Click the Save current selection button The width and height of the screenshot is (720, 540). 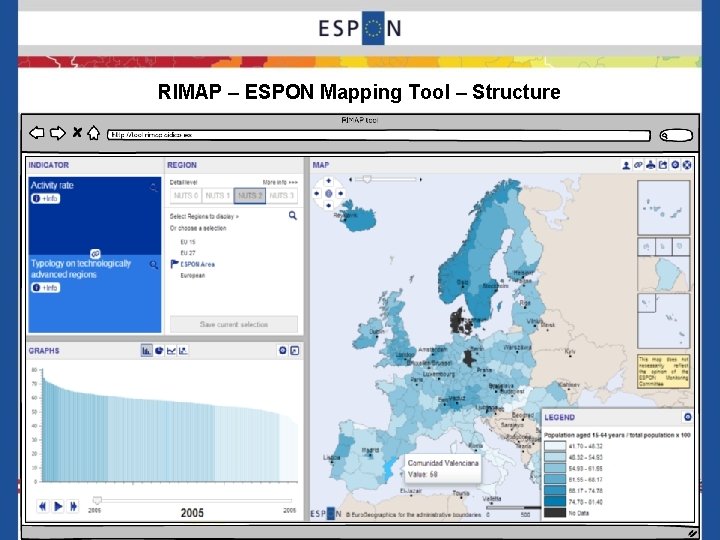point(234,324)
